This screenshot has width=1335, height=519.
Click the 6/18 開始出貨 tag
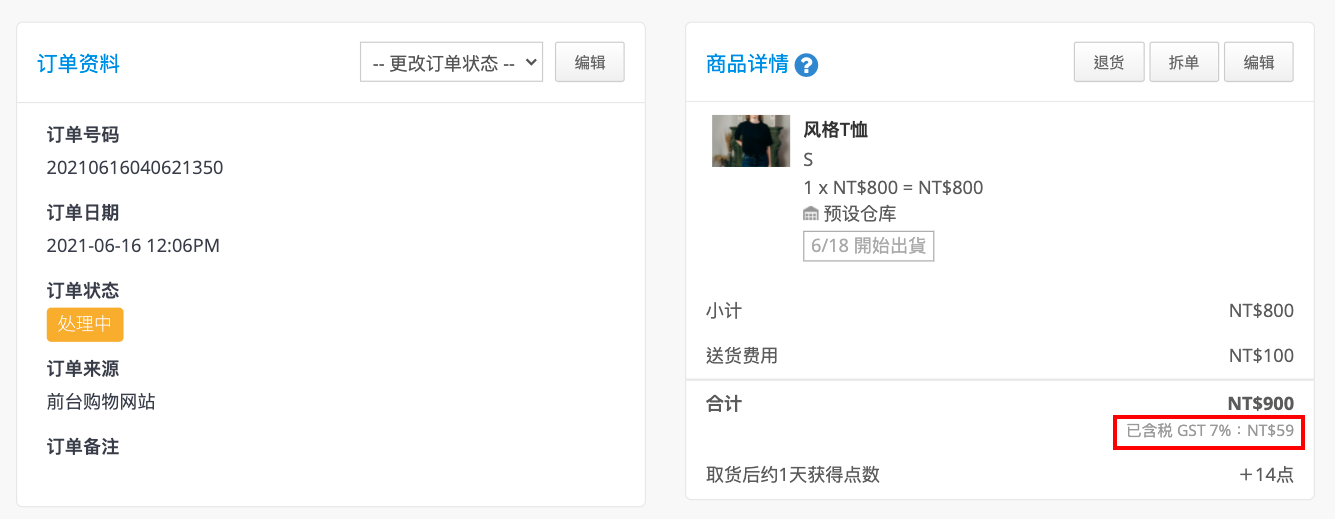tap(868, 245)
